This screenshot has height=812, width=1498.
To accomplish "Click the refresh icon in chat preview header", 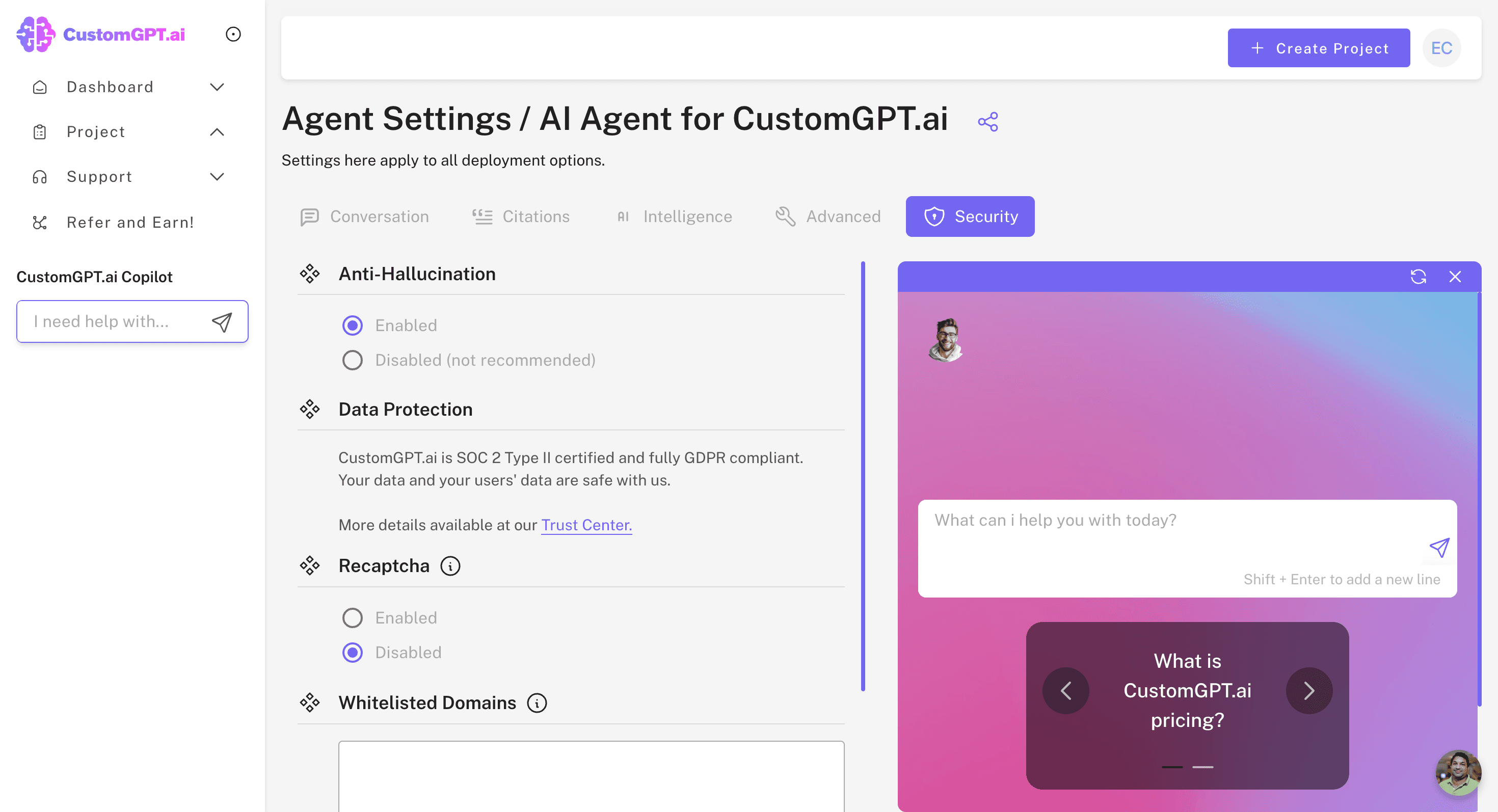I will point(1417,277).
